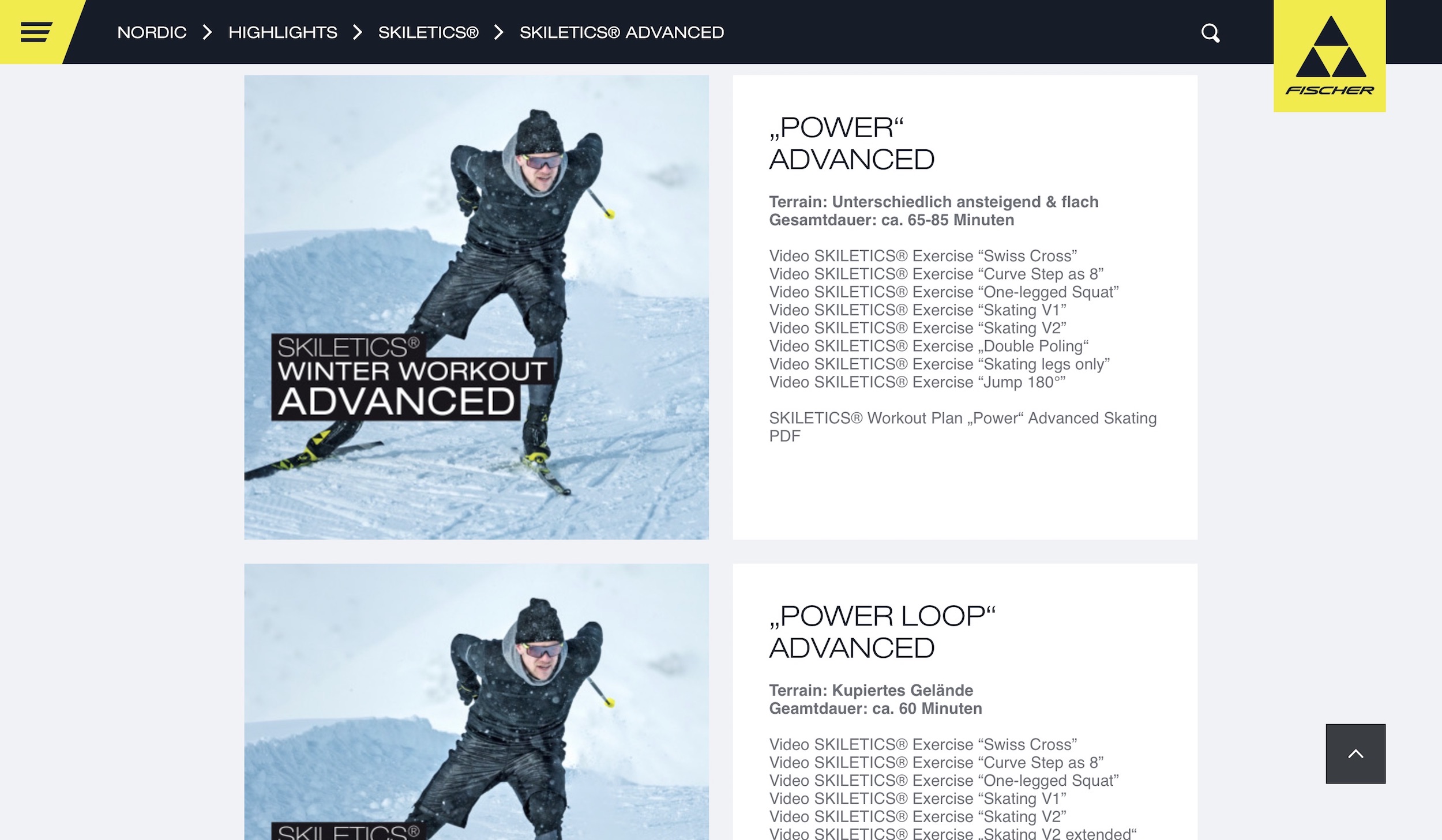This screenshot has width=1442, height=840.
Task: Open "Skating V2" video in Power section
Action: click(918, 328)
